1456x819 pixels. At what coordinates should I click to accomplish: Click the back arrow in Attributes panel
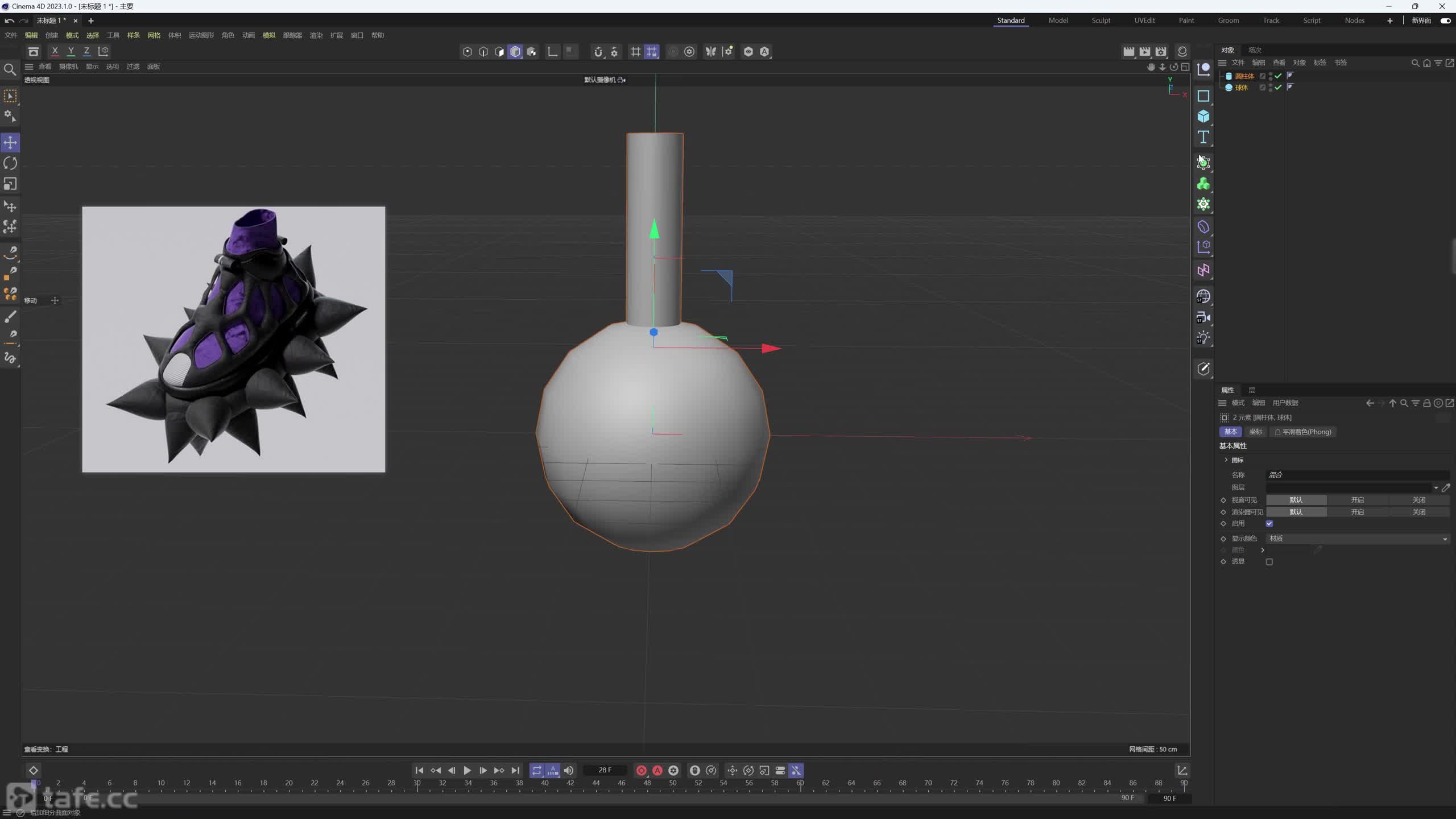[x=1370, y=403]
